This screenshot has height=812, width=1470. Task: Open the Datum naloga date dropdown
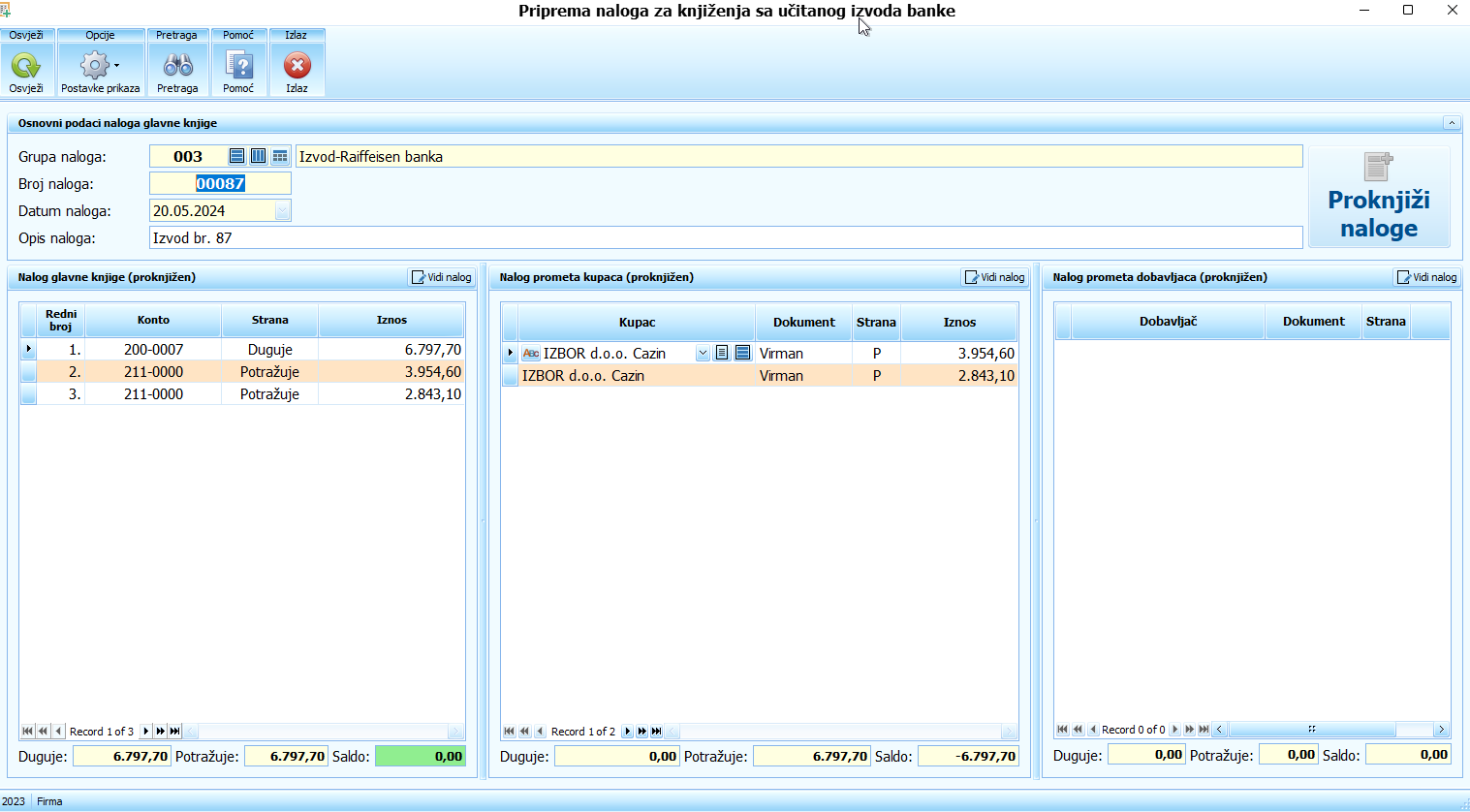pos(282,211)
